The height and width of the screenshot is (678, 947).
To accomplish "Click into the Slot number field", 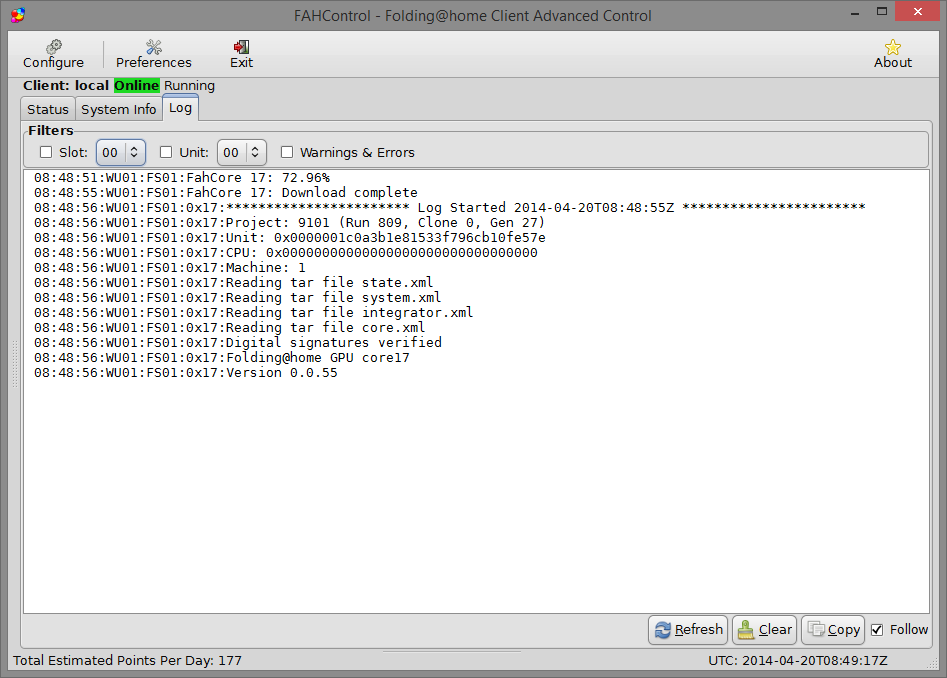I will 112,152.
